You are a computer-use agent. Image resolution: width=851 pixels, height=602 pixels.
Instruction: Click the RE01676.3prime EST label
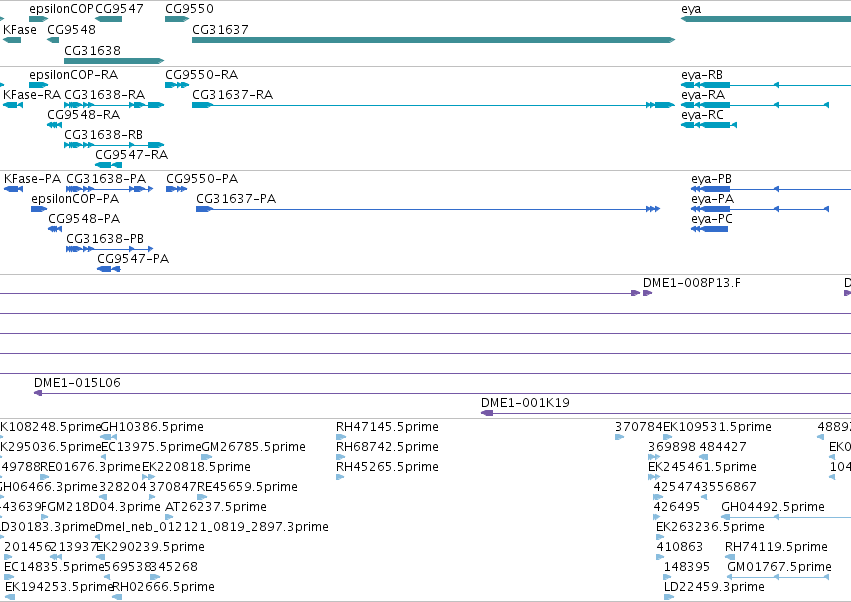(91, 467)
